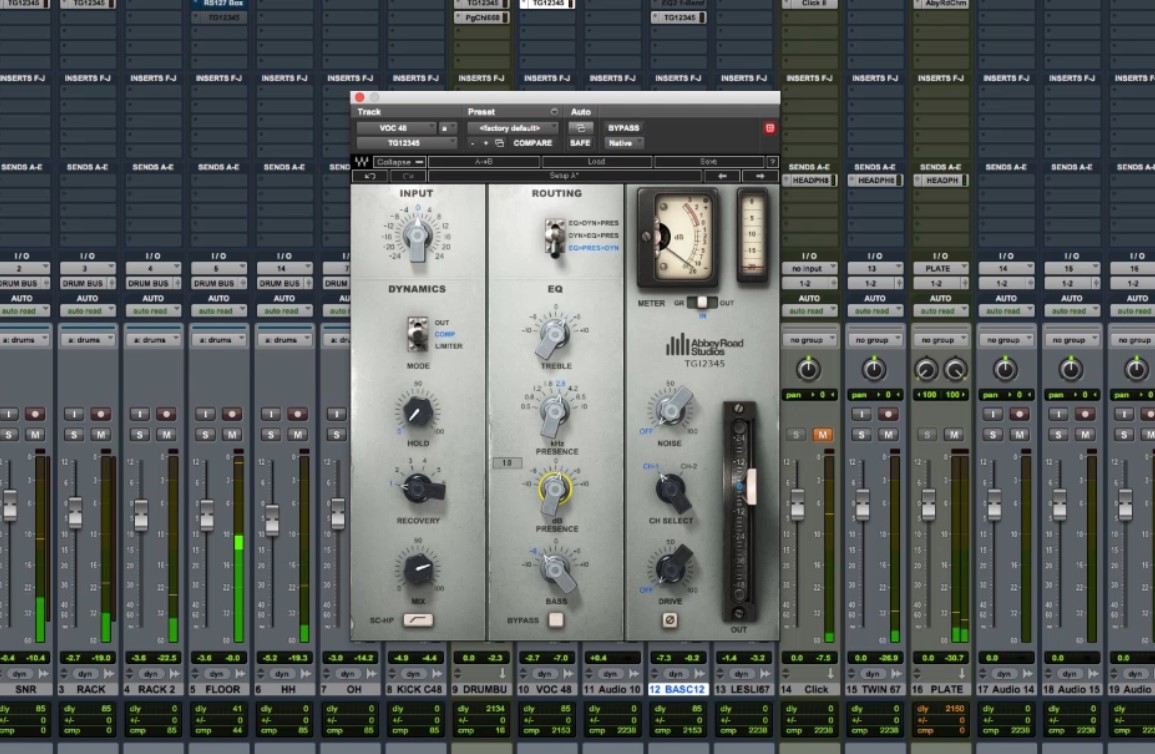Click the pan knob on Click track
Image resolution: width=1155 pixels, height=754 pixels.
point(808,369)
